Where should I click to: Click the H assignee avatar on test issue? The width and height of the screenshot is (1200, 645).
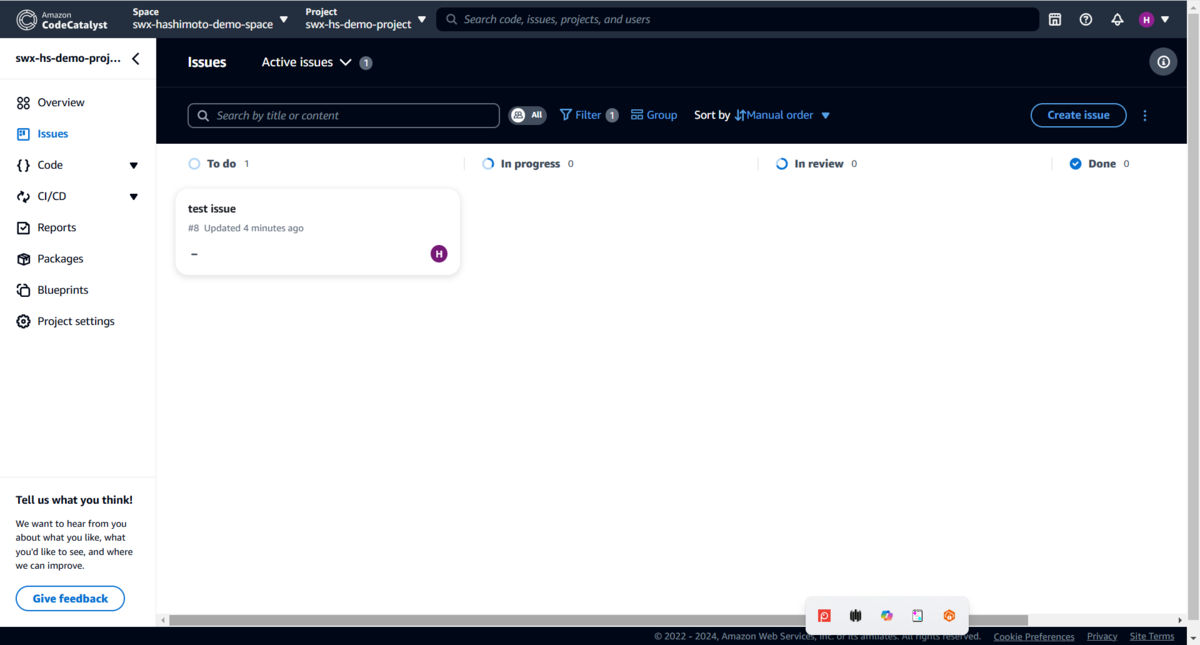click(439, 254)
